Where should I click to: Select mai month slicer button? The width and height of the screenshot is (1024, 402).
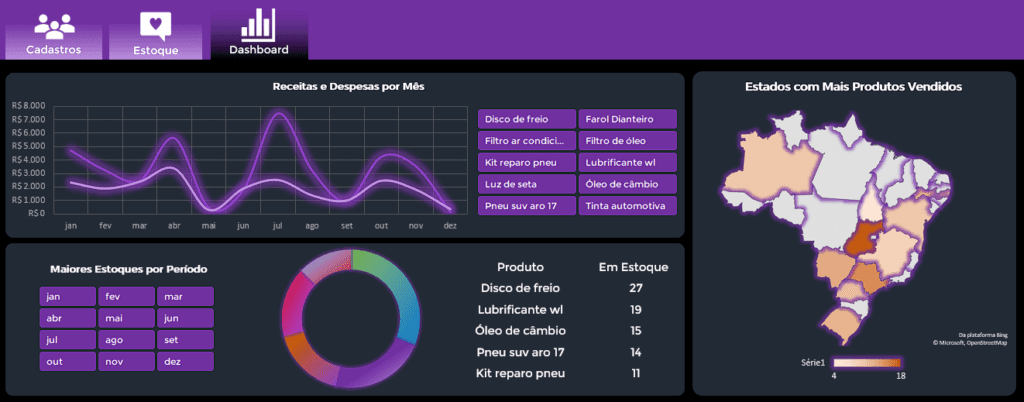[127, 318]
